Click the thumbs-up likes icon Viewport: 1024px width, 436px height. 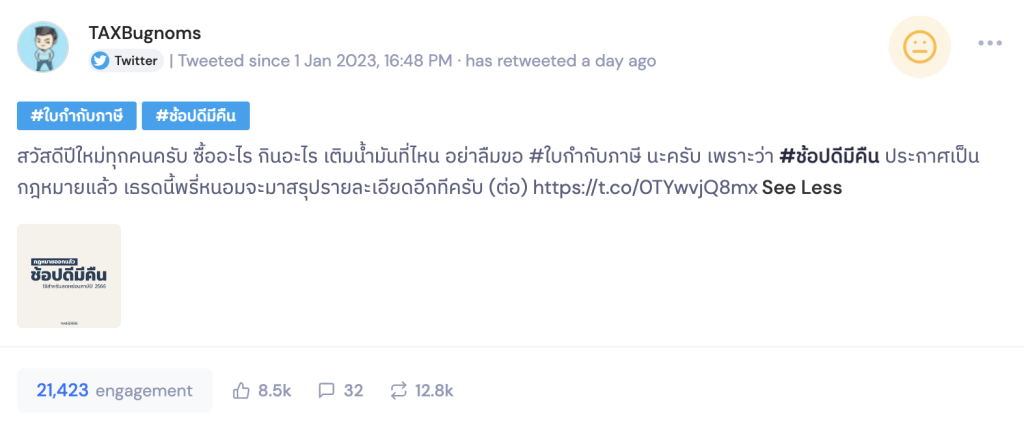(x=241, y=390)
